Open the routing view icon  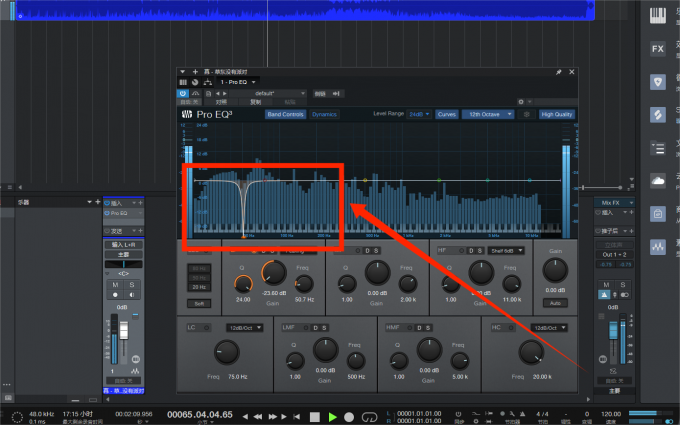click(208, 82)
